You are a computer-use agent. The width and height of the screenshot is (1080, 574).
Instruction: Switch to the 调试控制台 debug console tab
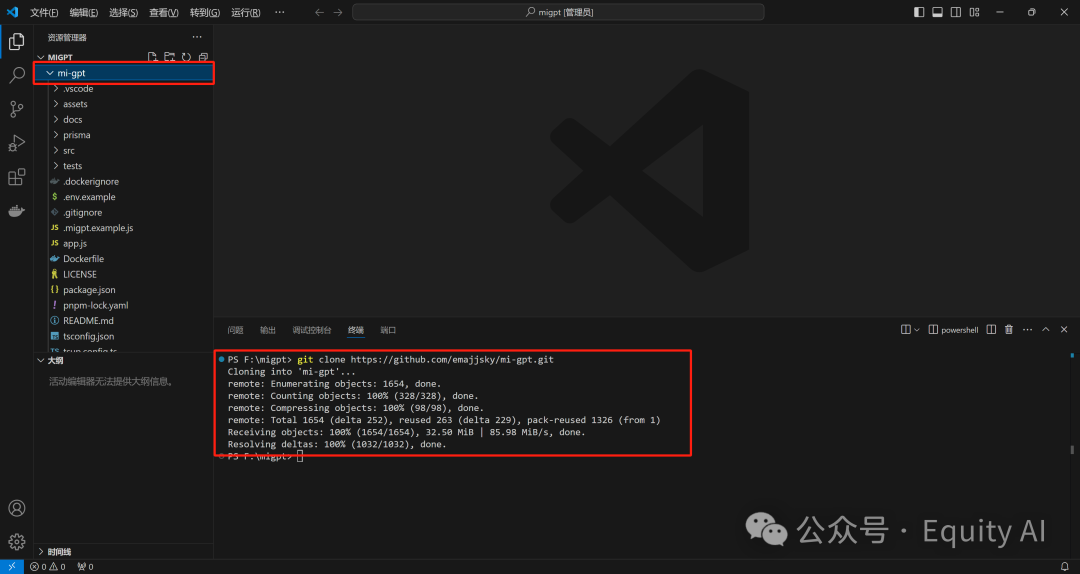[312, 330]
